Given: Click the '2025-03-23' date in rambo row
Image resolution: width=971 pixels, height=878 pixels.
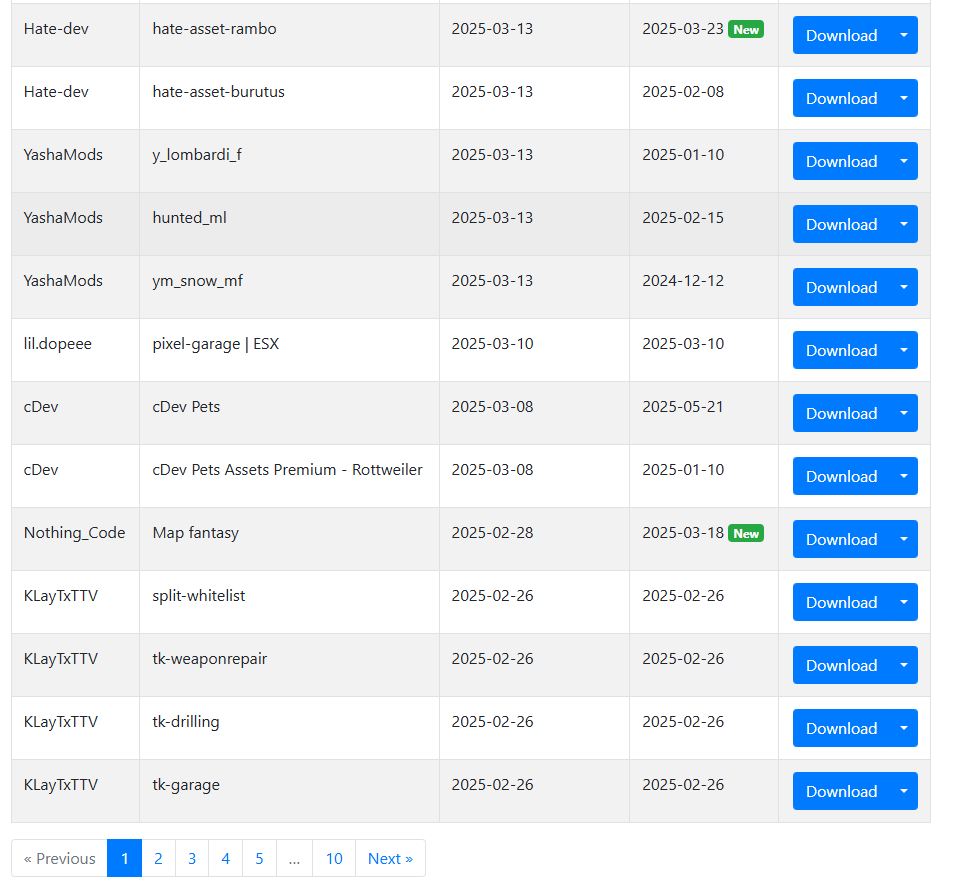Looking at the screenshot, I should [682, 29].
